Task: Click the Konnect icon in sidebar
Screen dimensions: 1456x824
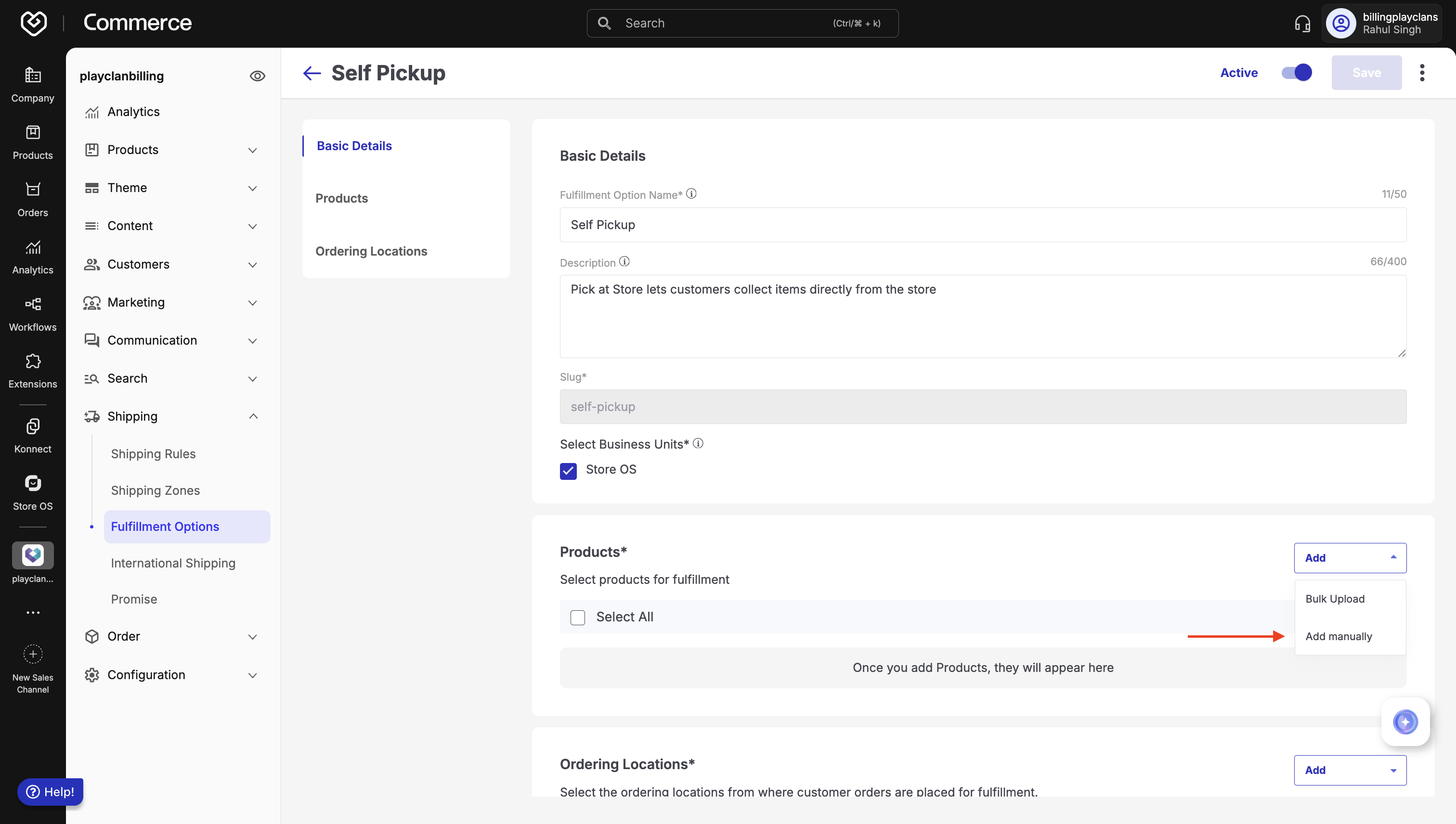Action: (x=33, y=426)
